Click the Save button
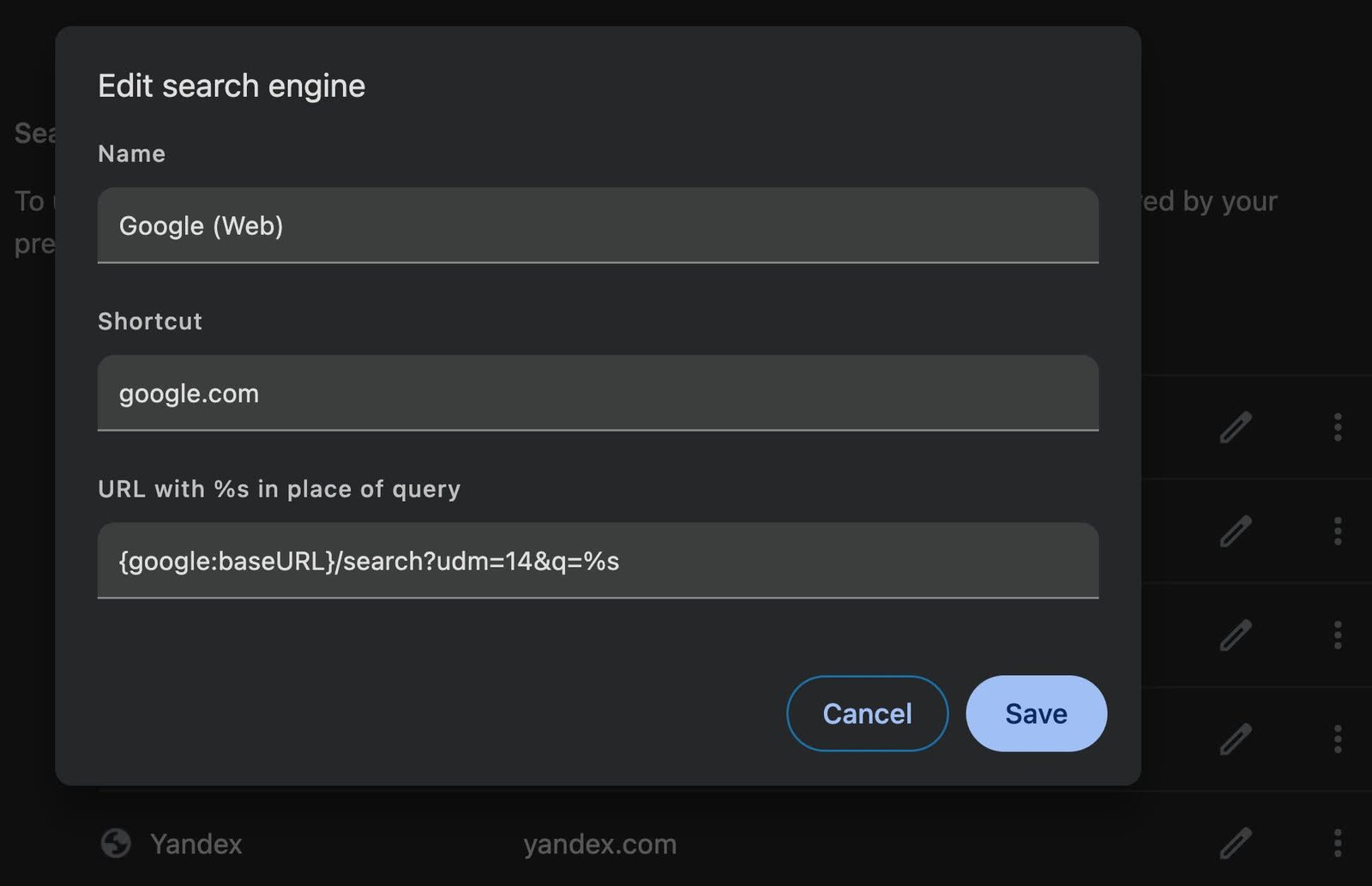 point(1036,713)
